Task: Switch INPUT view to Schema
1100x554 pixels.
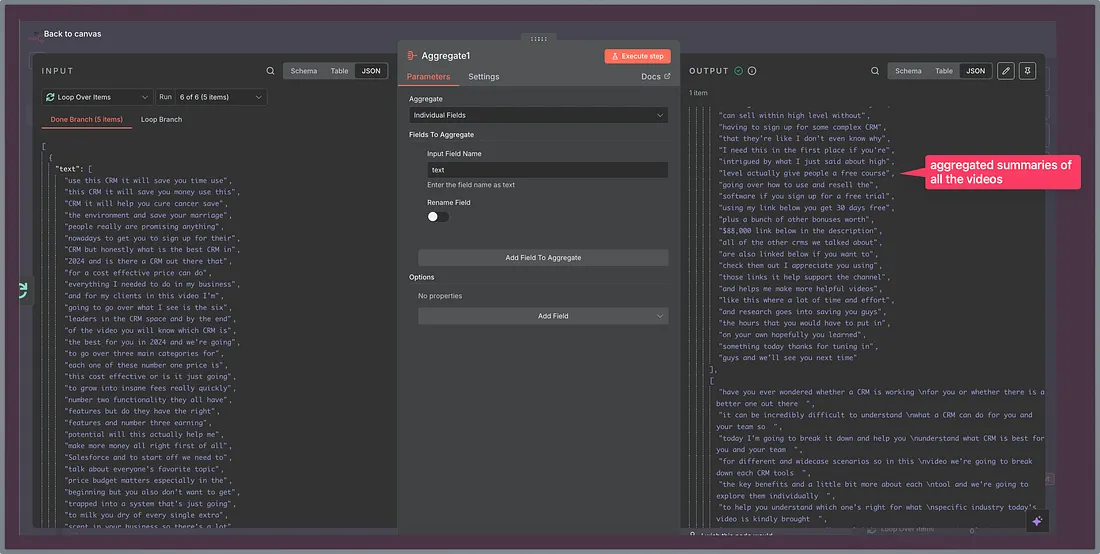Action: 304,71
